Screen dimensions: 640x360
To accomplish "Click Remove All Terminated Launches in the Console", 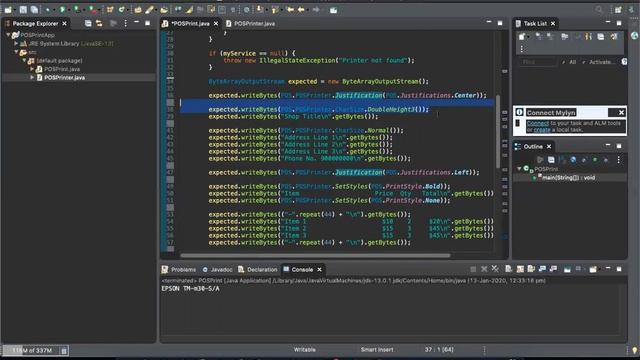I will (x=495, y=269).
